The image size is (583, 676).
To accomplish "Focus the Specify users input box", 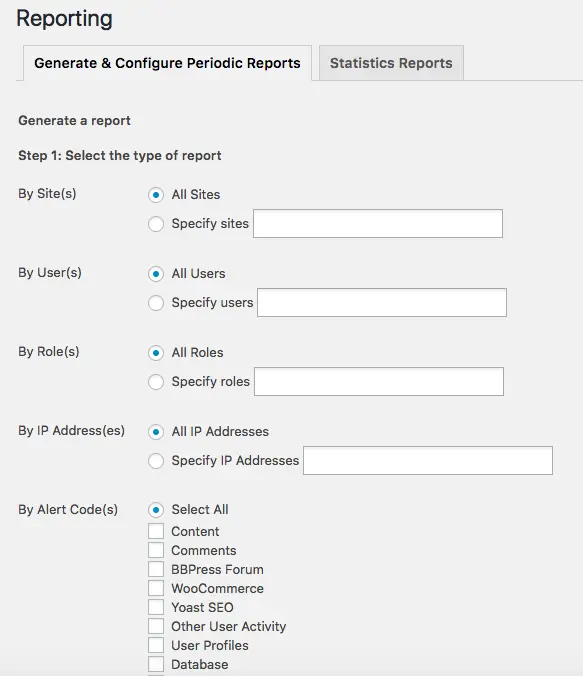I will coord(382,302).
